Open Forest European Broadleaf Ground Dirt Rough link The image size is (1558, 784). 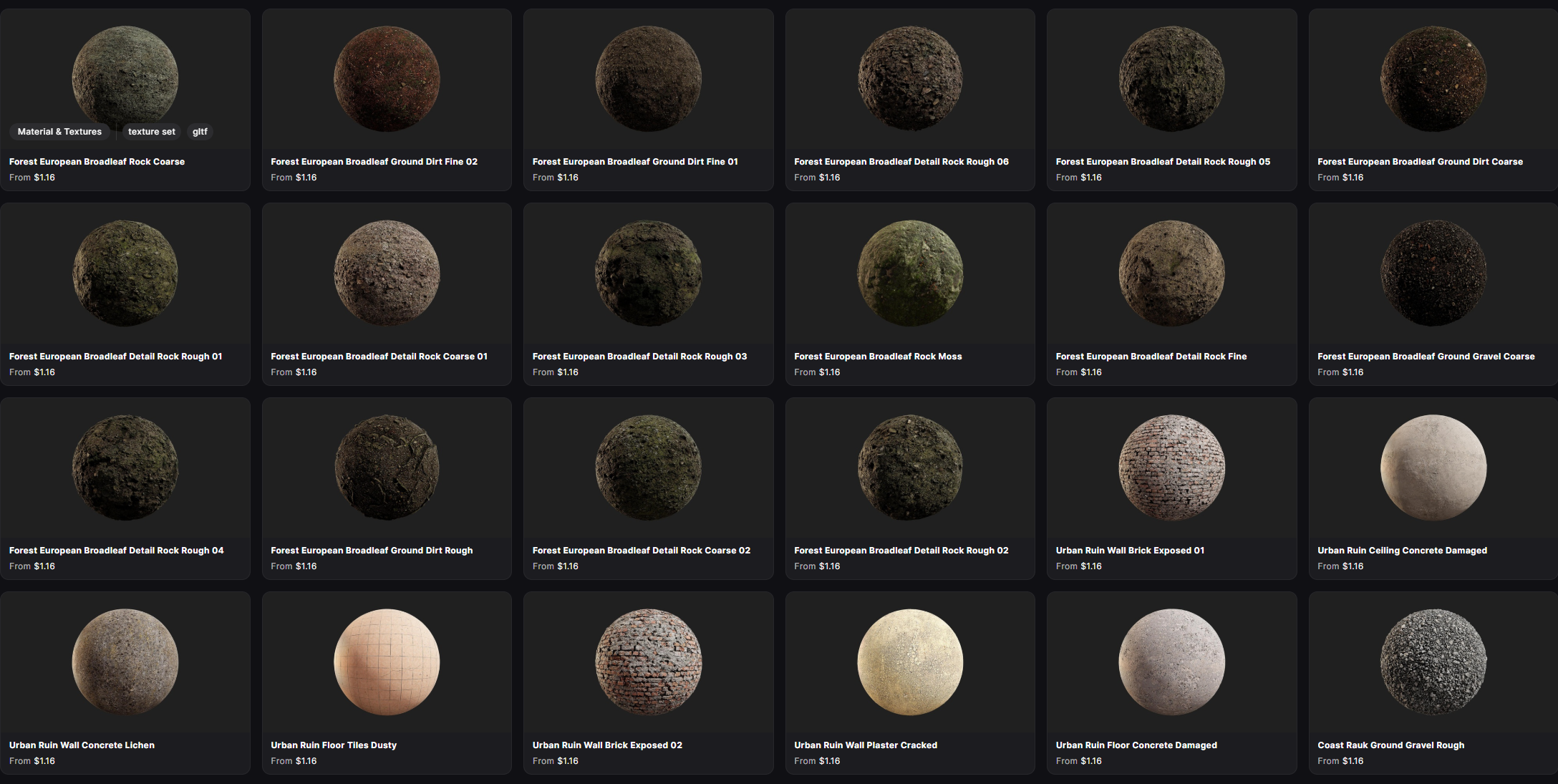[x=372, y=551]
